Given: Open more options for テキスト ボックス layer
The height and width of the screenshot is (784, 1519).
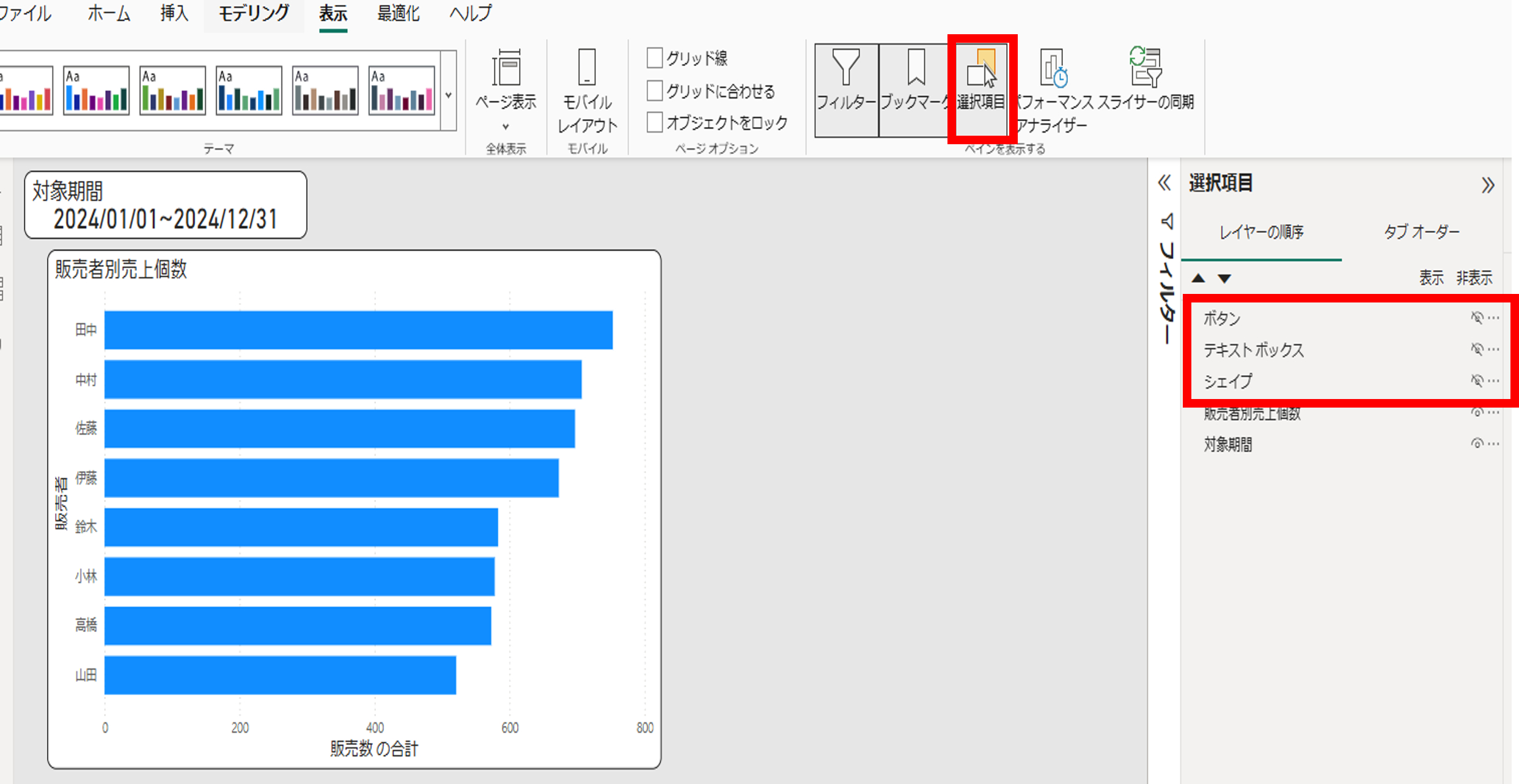Looking at the screenshot, I should tap(1494, 349).
